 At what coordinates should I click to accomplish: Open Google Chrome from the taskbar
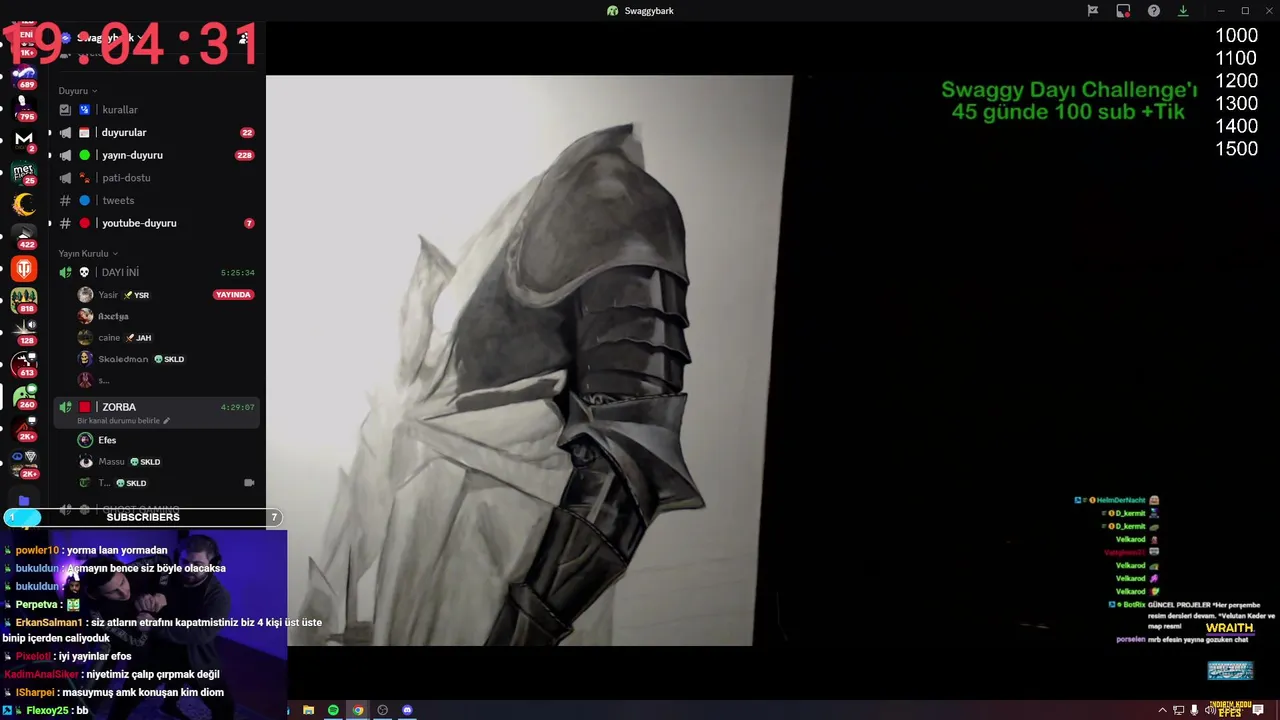(x=358, y=710)
